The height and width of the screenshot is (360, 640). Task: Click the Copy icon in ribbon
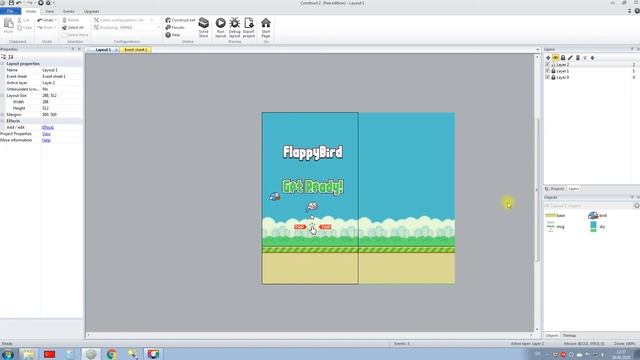click(19, 28)
